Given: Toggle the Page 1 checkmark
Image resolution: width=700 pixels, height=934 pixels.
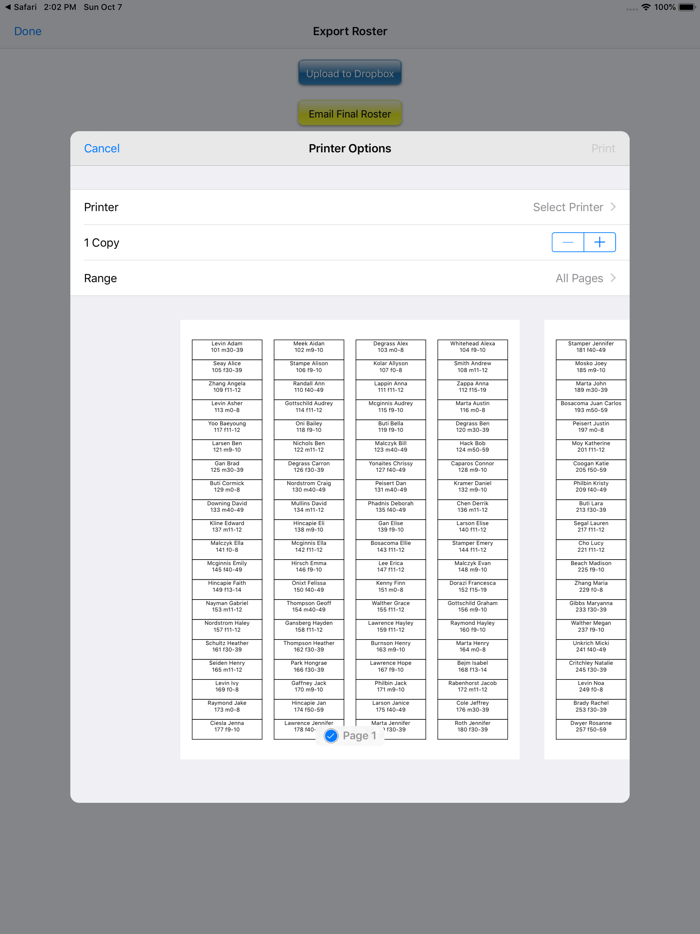Looking at the screenshot, I should click(x=331, y=736).
